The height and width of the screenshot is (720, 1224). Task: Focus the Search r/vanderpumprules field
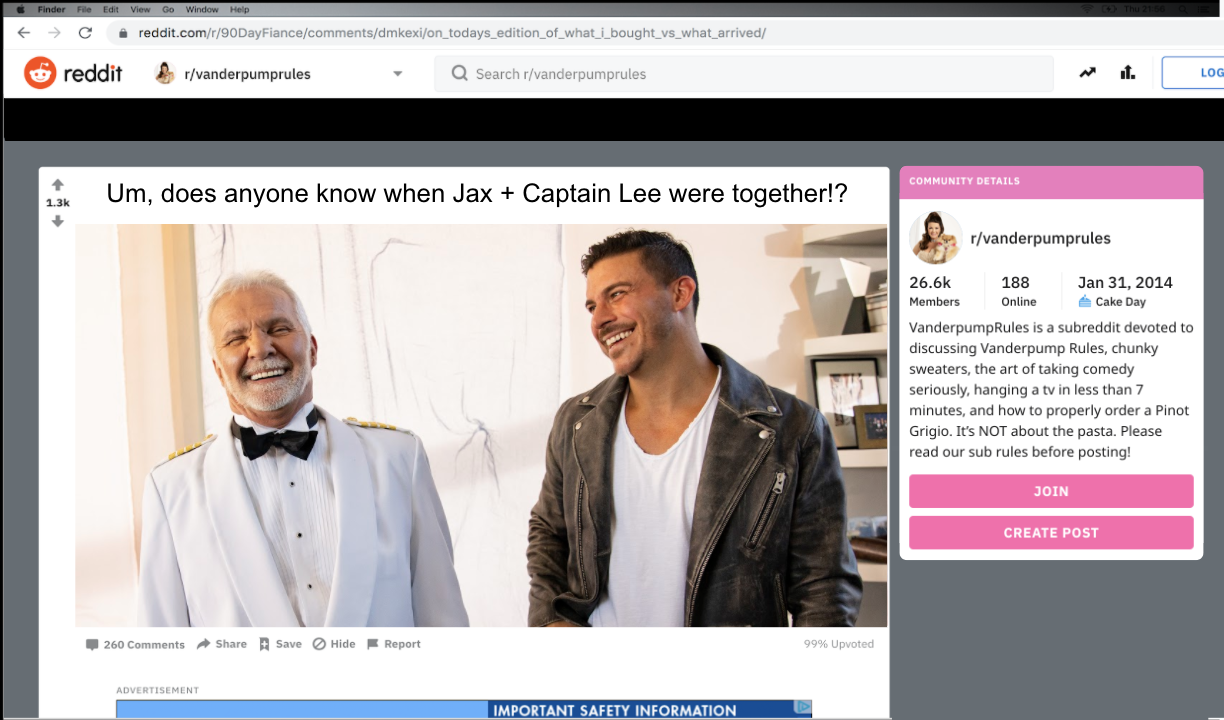pyautogui.click(x=744, y=74)
